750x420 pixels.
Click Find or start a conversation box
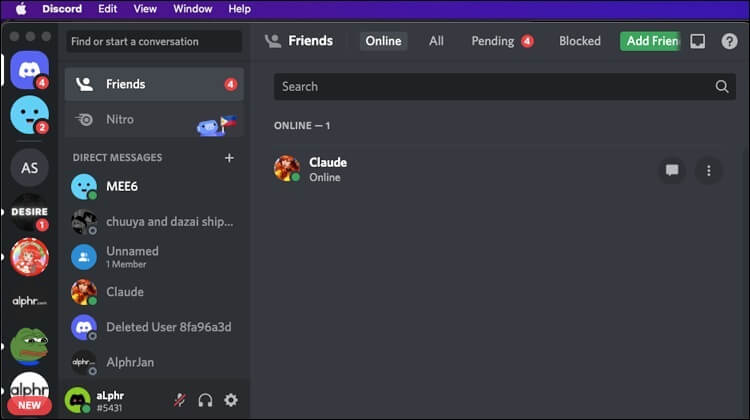[x=154, y=42]
